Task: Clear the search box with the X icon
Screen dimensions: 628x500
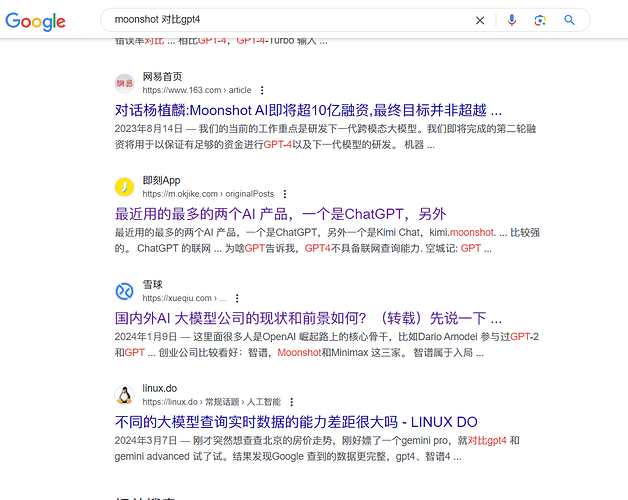Action: point(480,20)
